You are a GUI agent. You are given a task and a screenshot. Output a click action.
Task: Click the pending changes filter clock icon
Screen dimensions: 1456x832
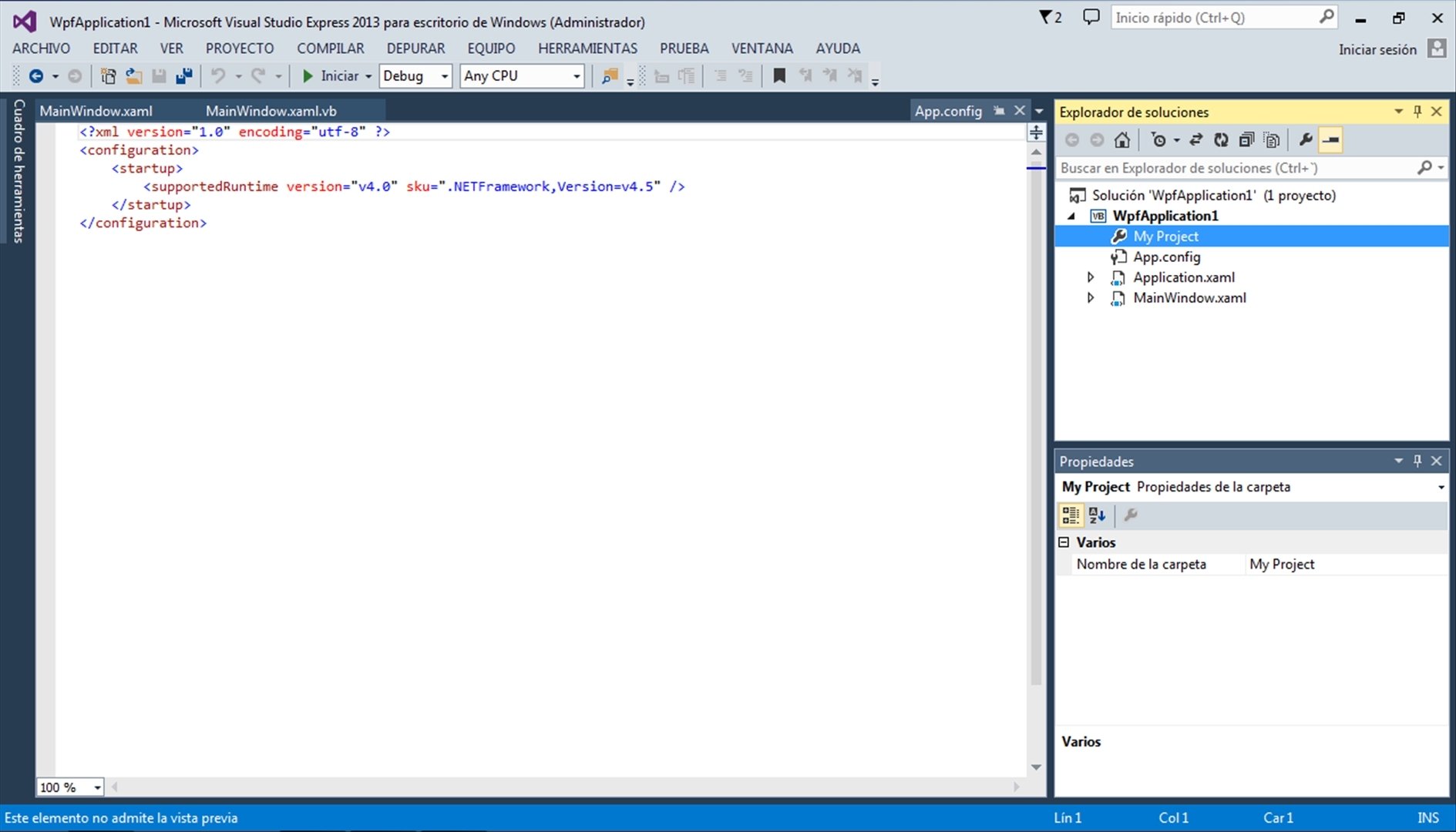1158,140
